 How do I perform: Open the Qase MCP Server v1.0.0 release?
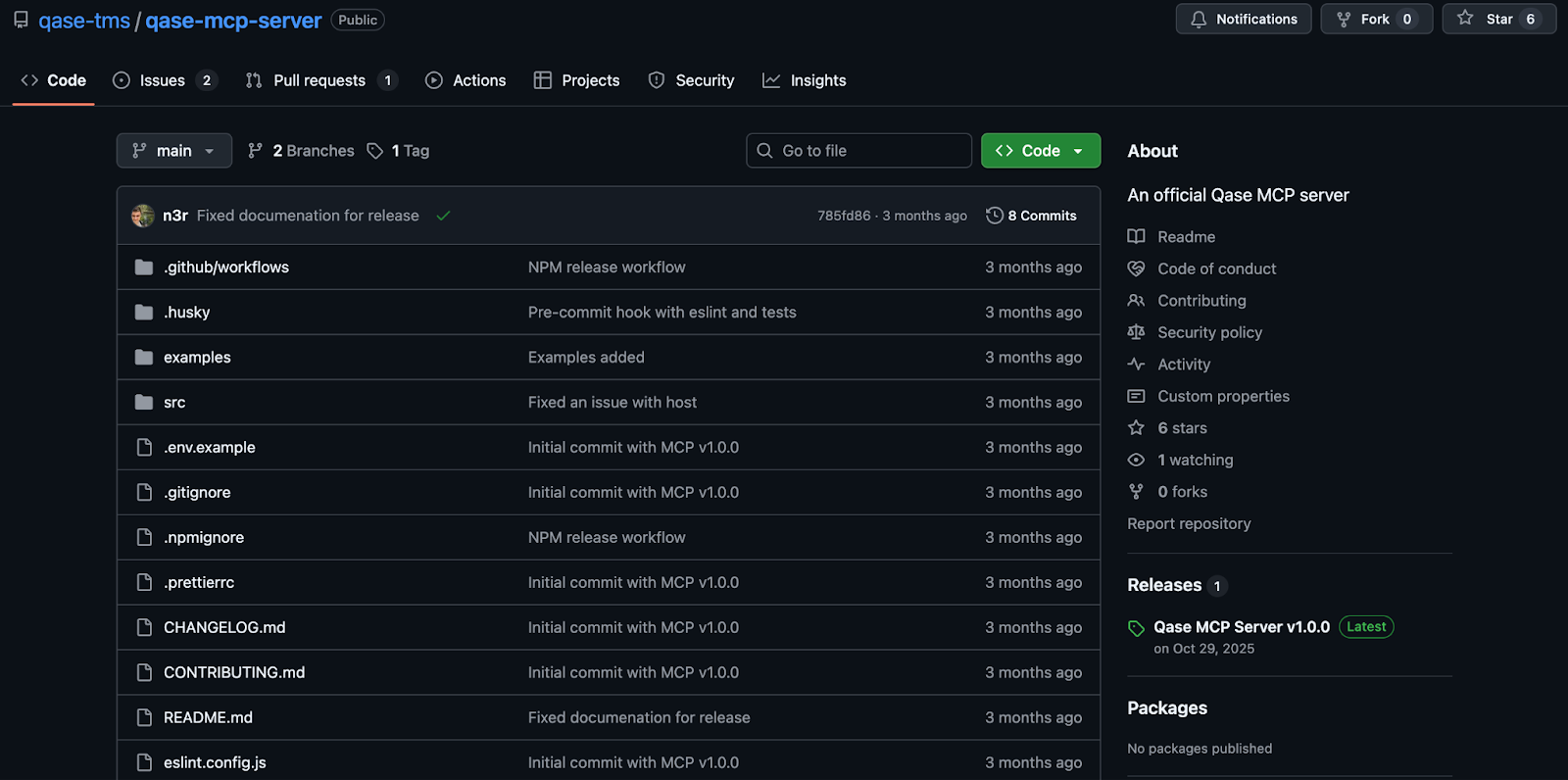[1241, 627]
